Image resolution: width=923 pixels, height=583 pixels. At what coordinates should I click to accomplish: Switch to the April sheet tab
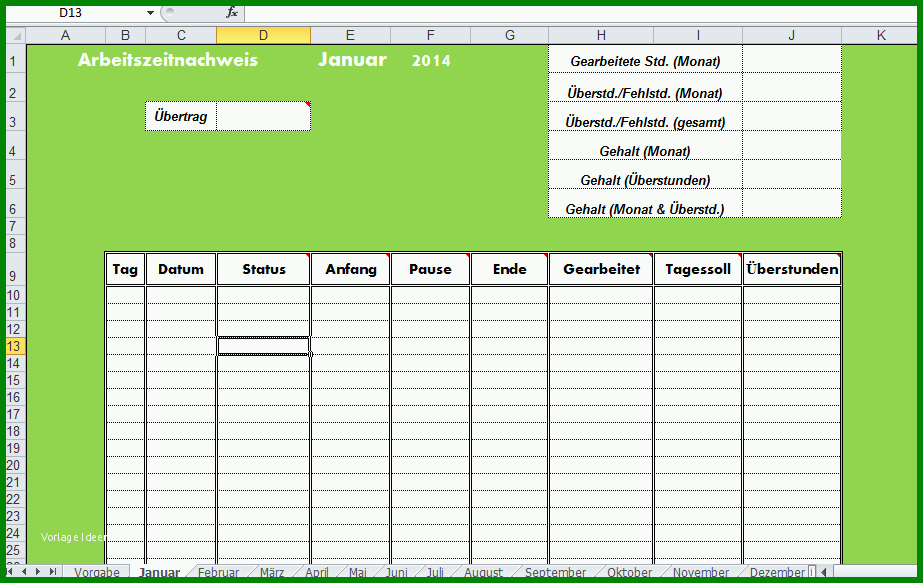click(317, 572)
